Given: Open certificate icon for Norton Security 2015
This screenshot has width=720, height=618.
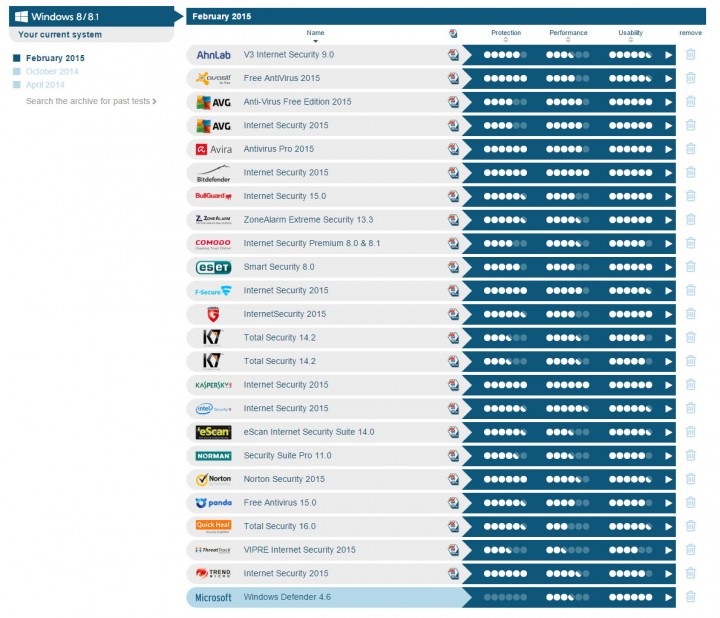Looking at the screenshot, I should 453,479.
